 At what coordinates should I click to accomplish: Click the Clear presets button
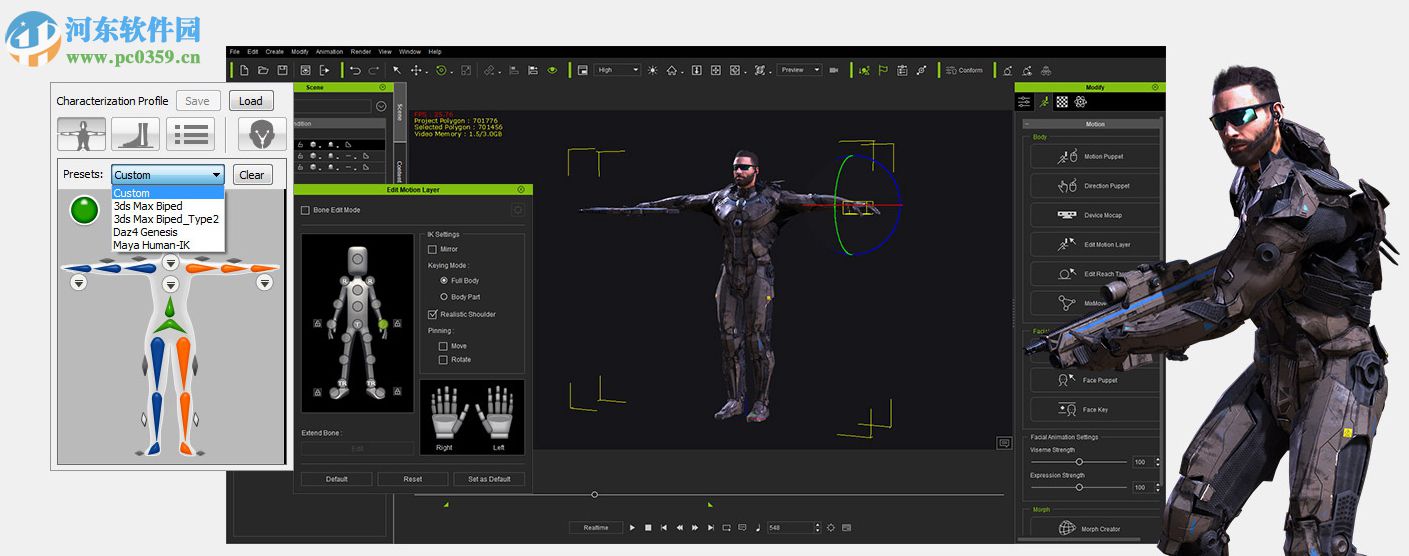coord(252,175)
